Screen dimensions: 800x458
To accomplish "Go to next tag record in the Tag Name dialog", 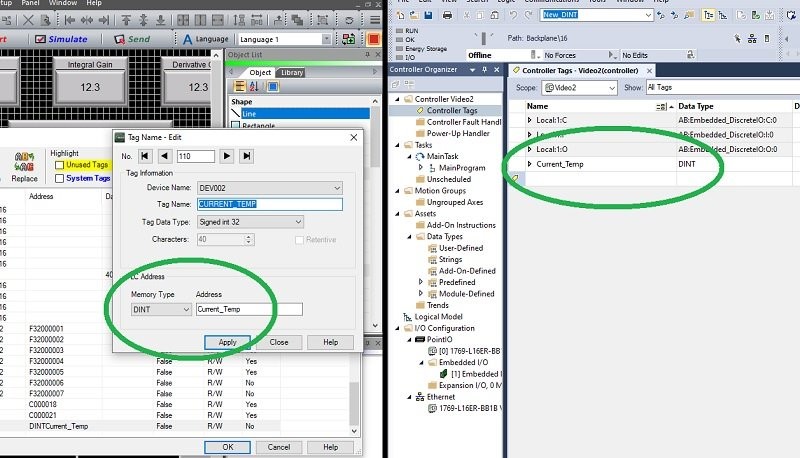I will pos(227,156).
